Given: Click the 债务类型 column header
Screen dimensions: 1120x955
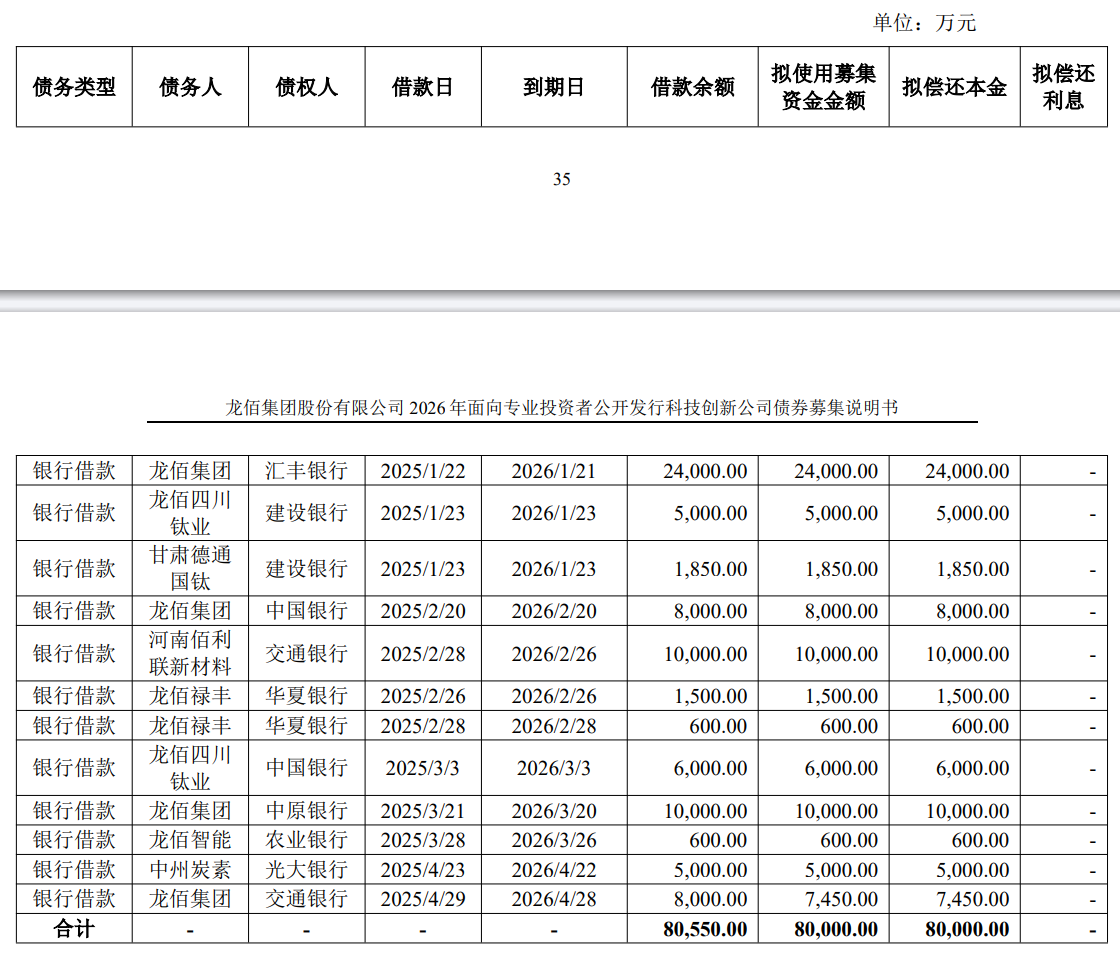Looking at the screenshot, I should point(74,87).
